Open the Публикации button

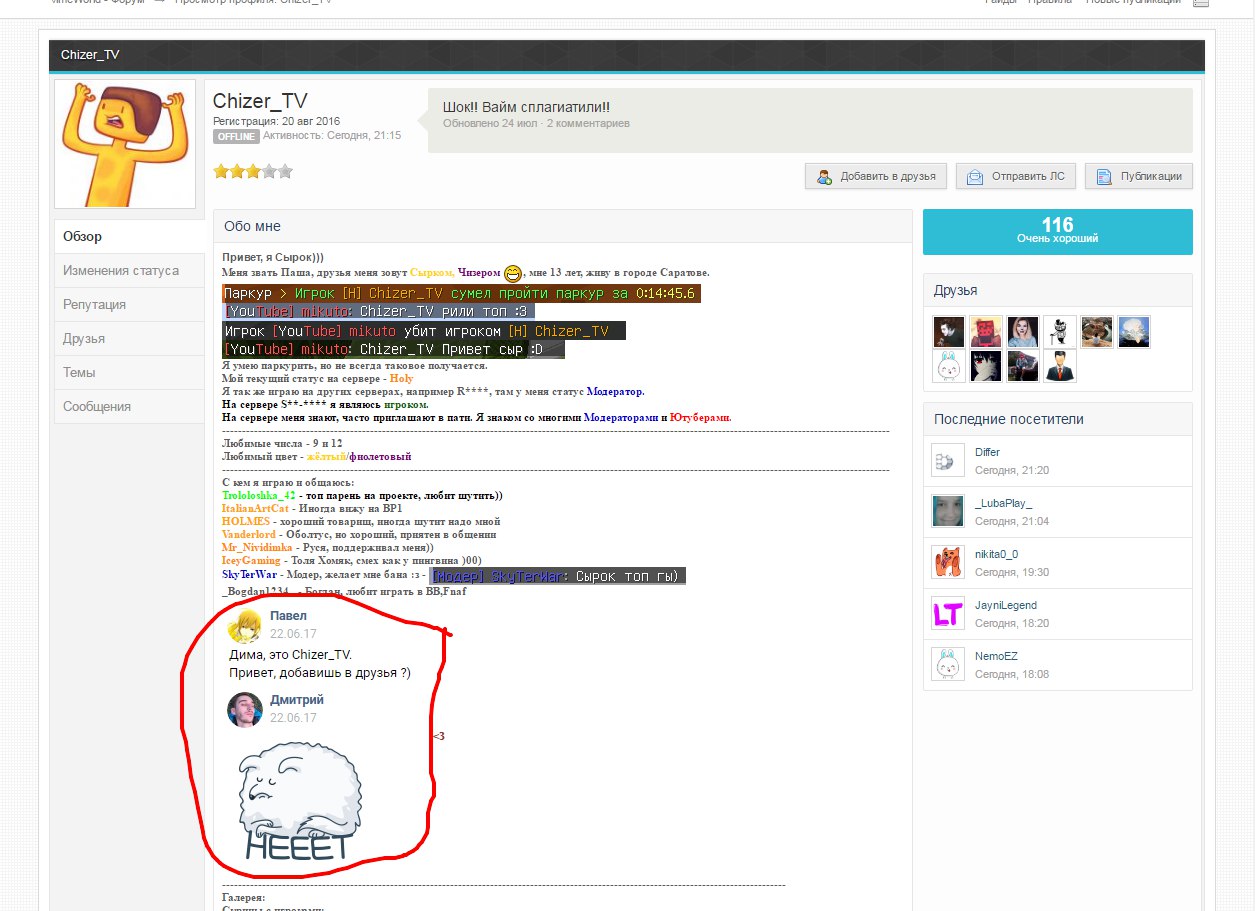click(x=1139, y=176)
